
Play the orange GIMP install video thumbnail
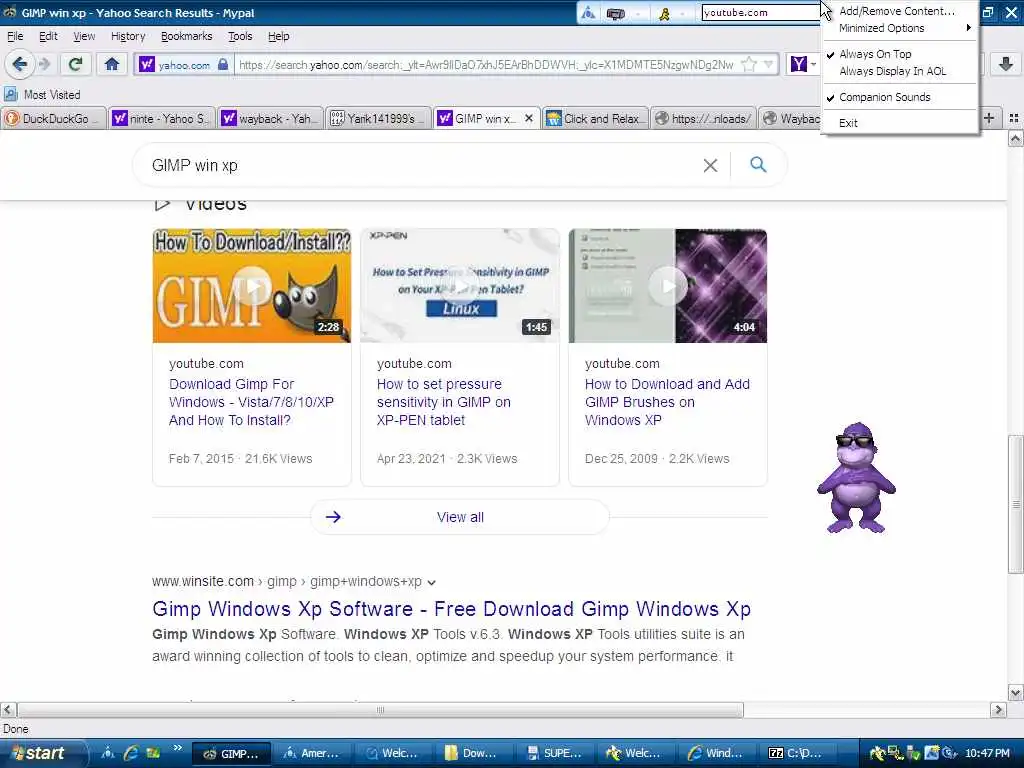[251, 285]
